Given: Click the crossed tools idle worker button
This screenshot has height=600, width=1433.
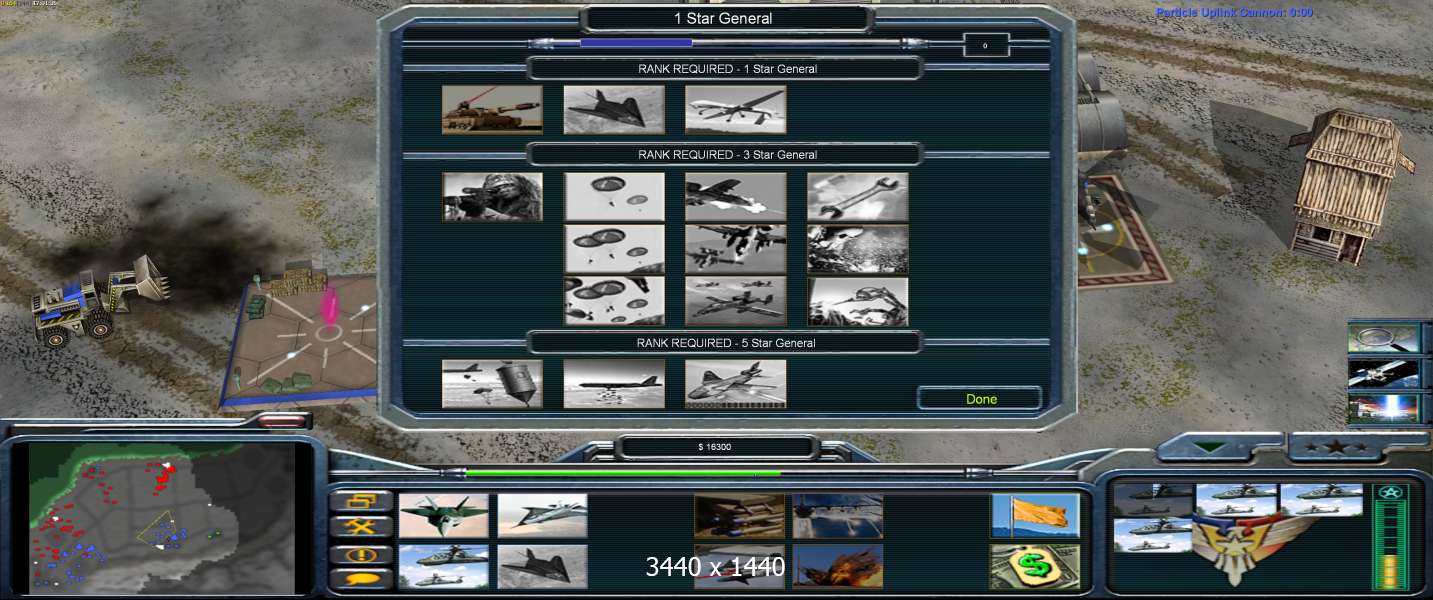Looking at the screenshot, I should tap(361, 527).
